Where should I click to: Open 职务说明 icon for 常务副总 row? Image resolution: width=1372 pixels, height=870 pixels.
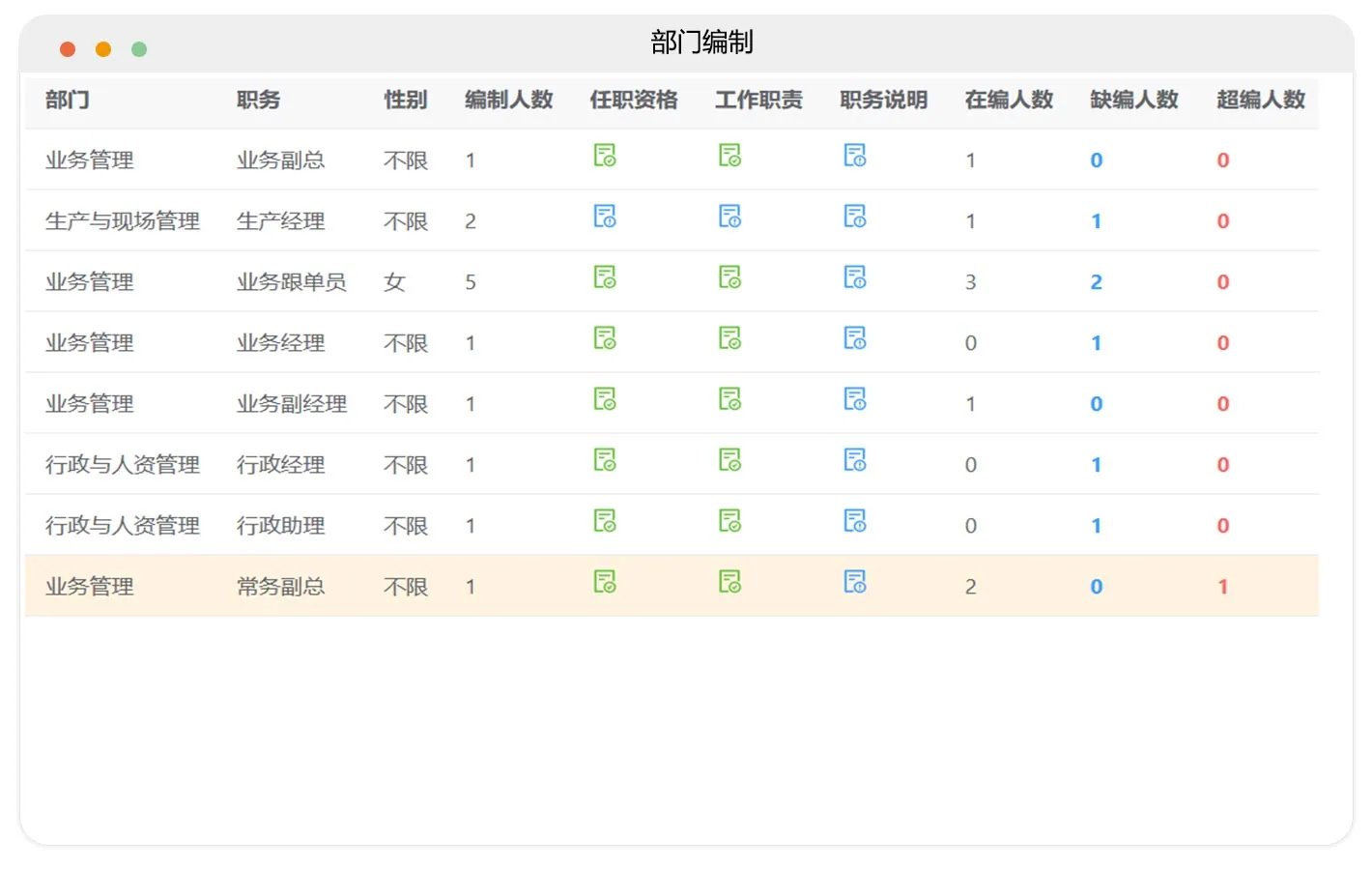click(x=855, y=582)
